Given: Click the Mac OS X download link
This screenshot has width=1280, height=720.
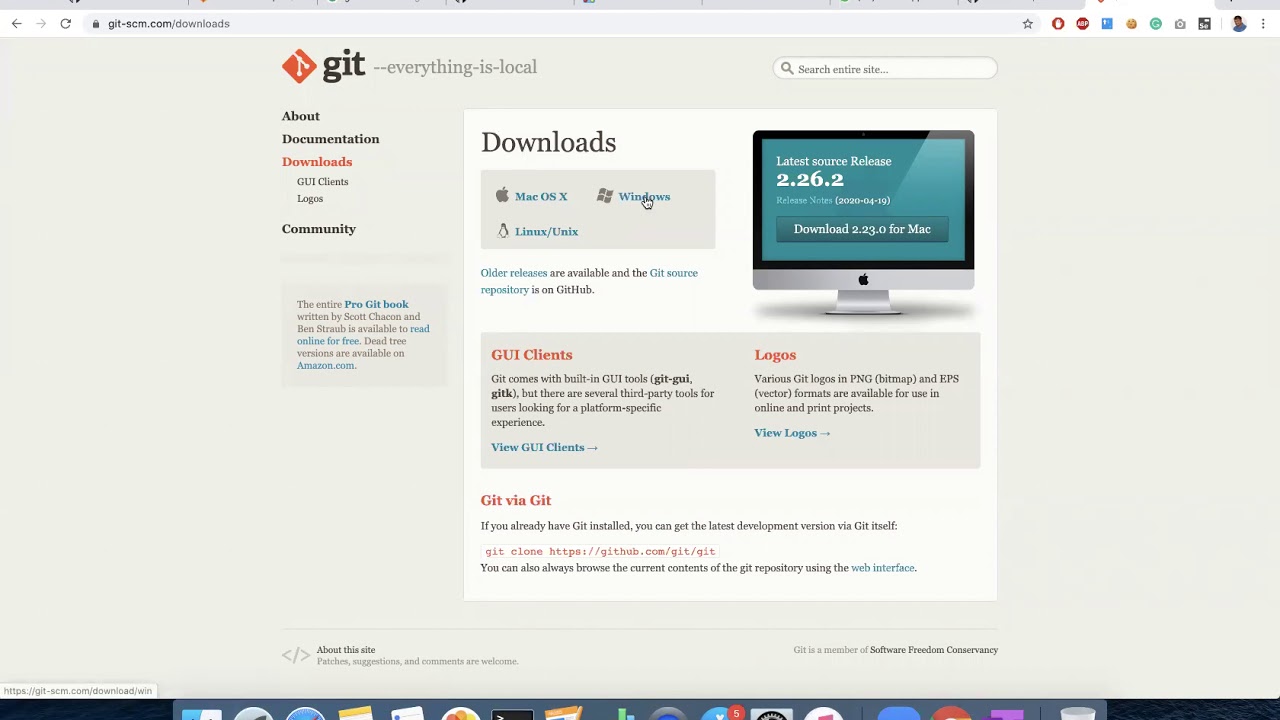Looking at the screenshot, I should coord(541,197).
